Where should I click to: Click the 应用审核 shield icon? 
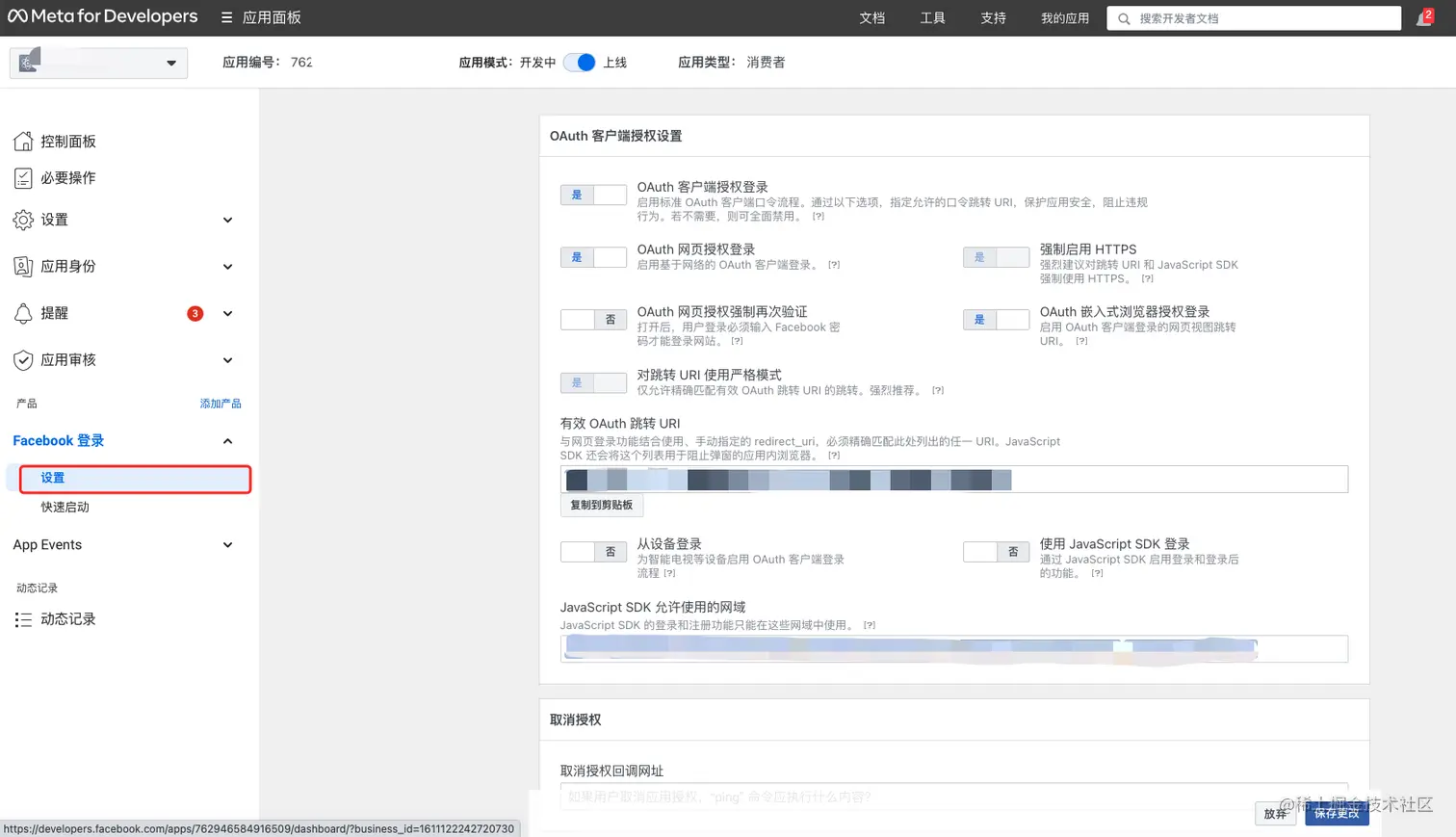pos(23,360)
